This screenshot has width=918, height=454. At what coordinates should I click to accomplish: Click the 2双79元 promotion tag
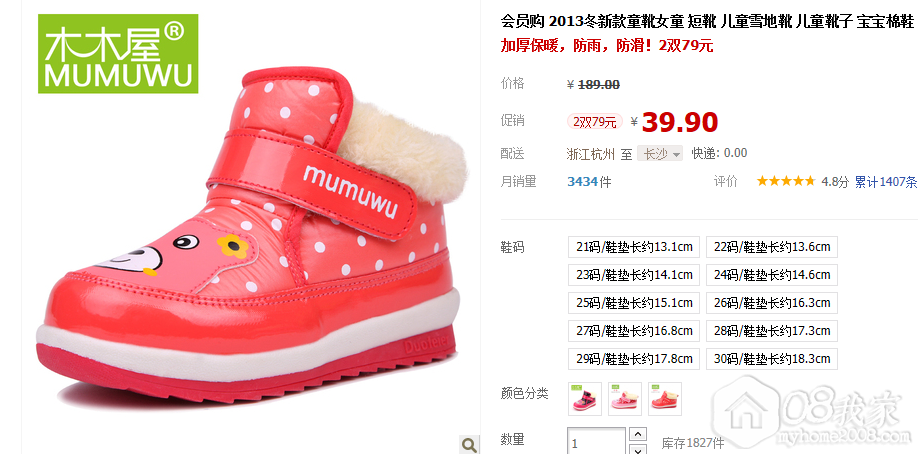595,122
